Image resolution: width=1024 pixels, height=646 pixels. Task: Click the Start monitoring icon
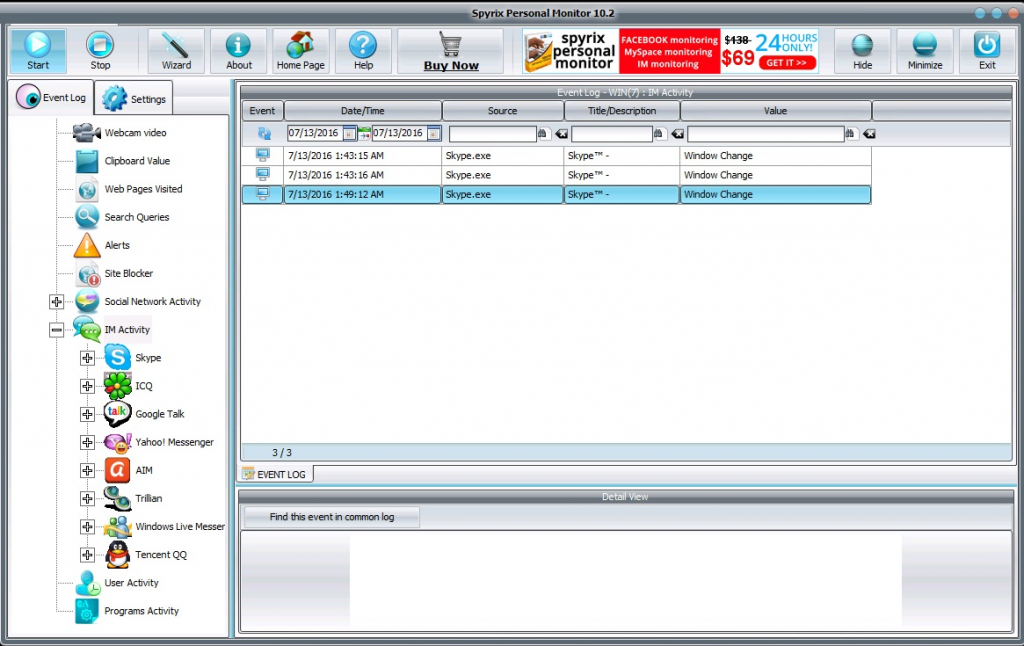(x=38, y=46)
